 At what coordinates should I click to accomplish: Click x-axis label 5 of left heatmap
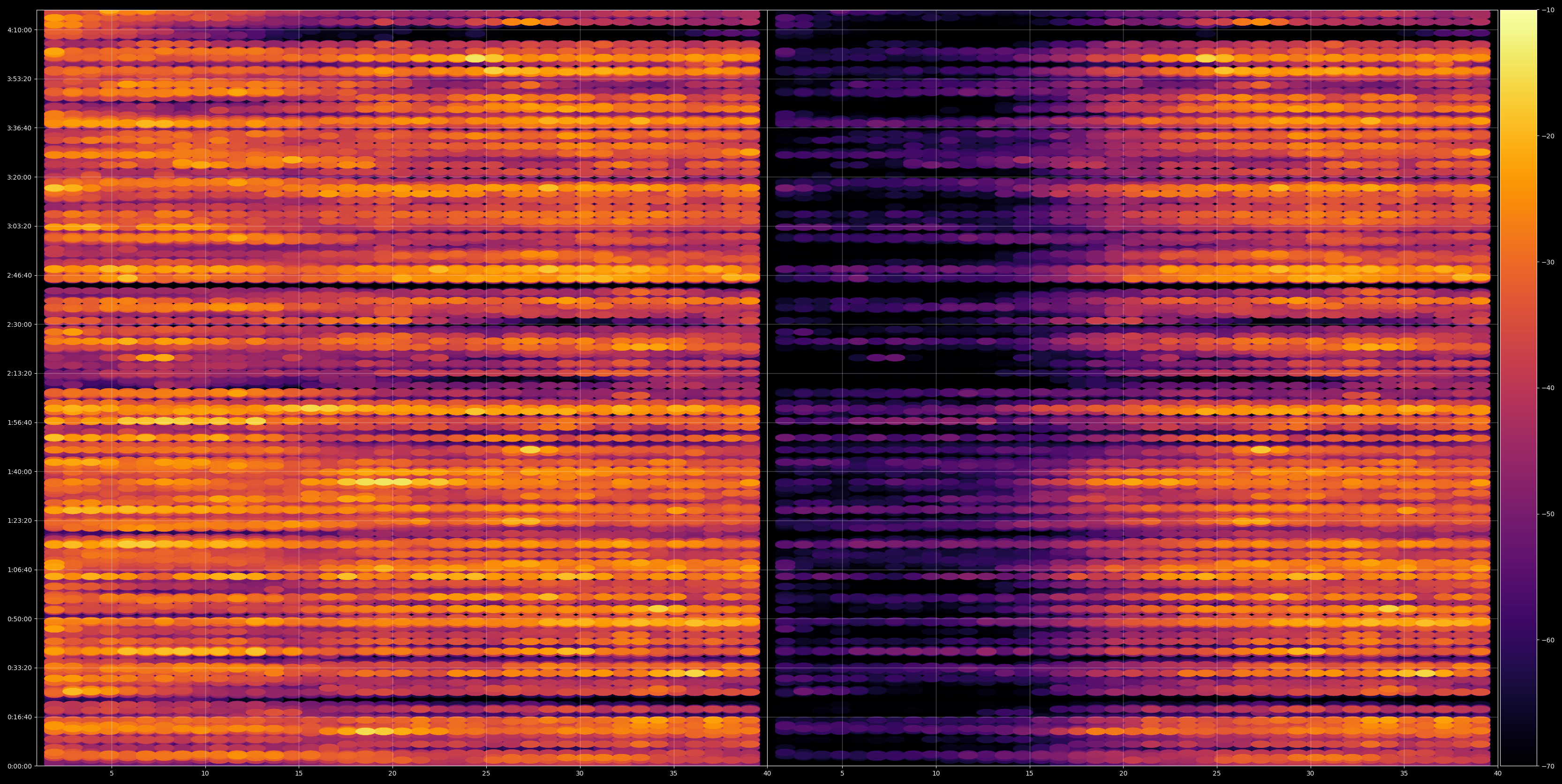point(112,774)
